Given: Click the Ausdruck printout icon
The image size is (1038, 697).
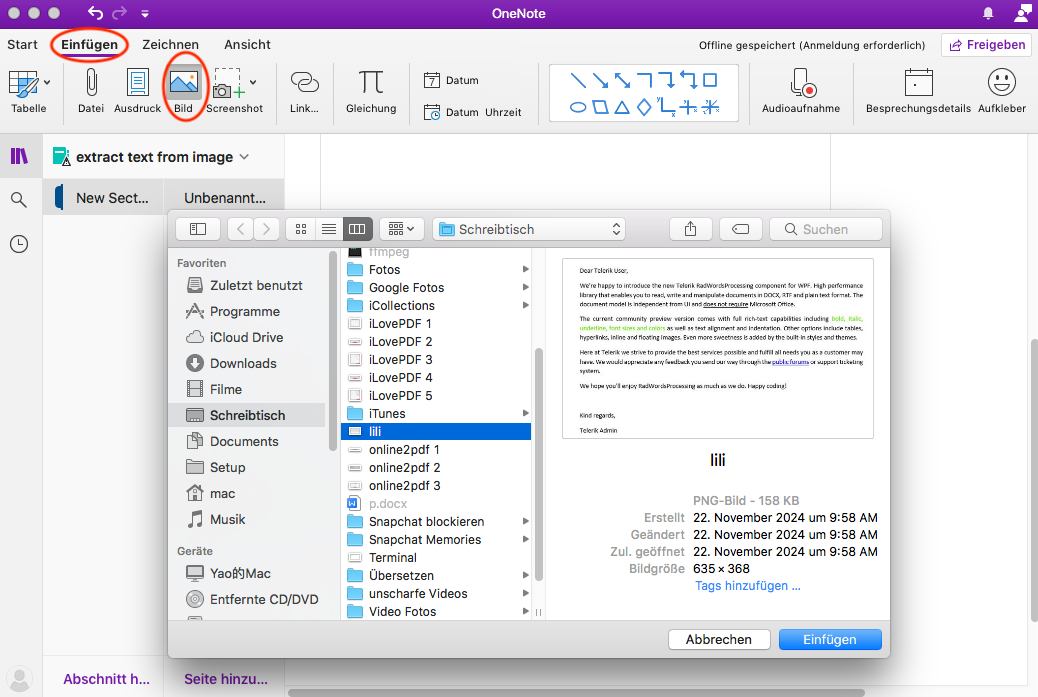Looking at the screenshot, I should tap(137, 83).
